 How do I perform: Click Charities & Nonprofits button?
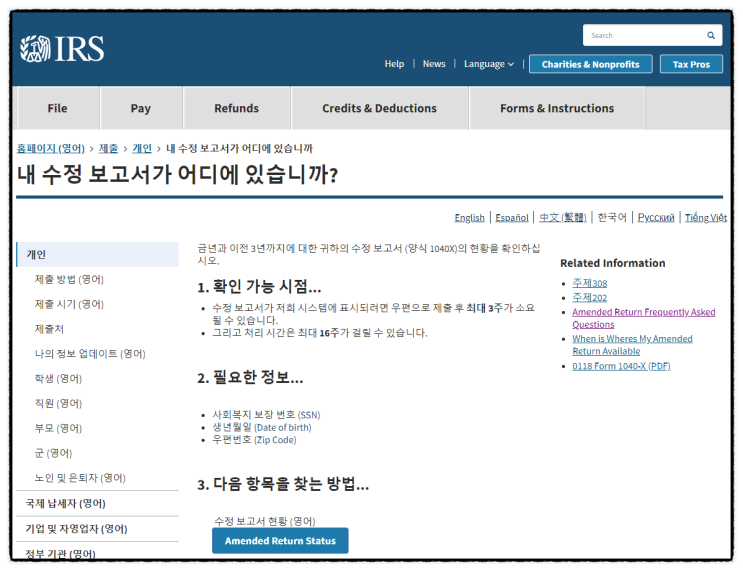click(590, 64)
